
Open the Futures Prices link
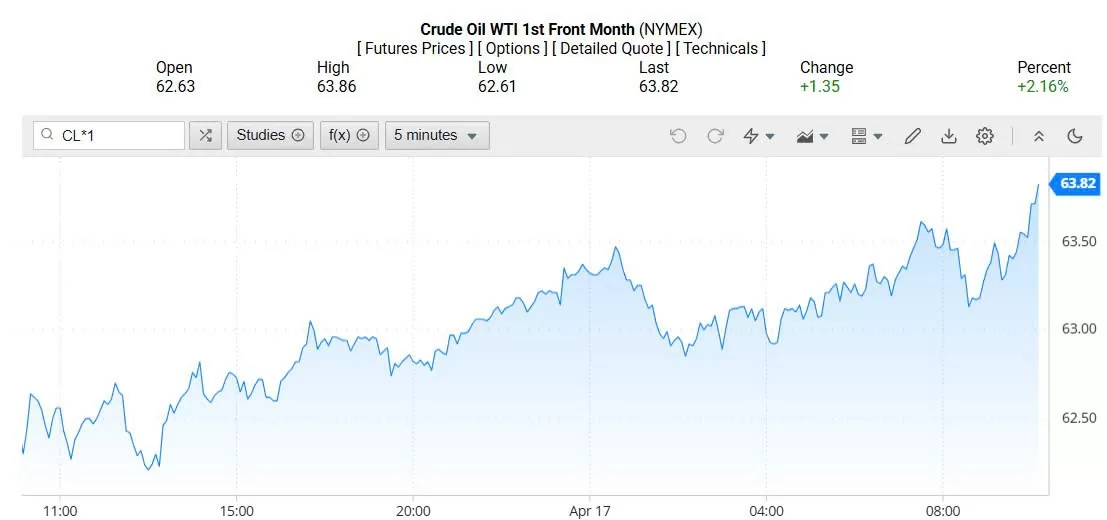(415, 48)
